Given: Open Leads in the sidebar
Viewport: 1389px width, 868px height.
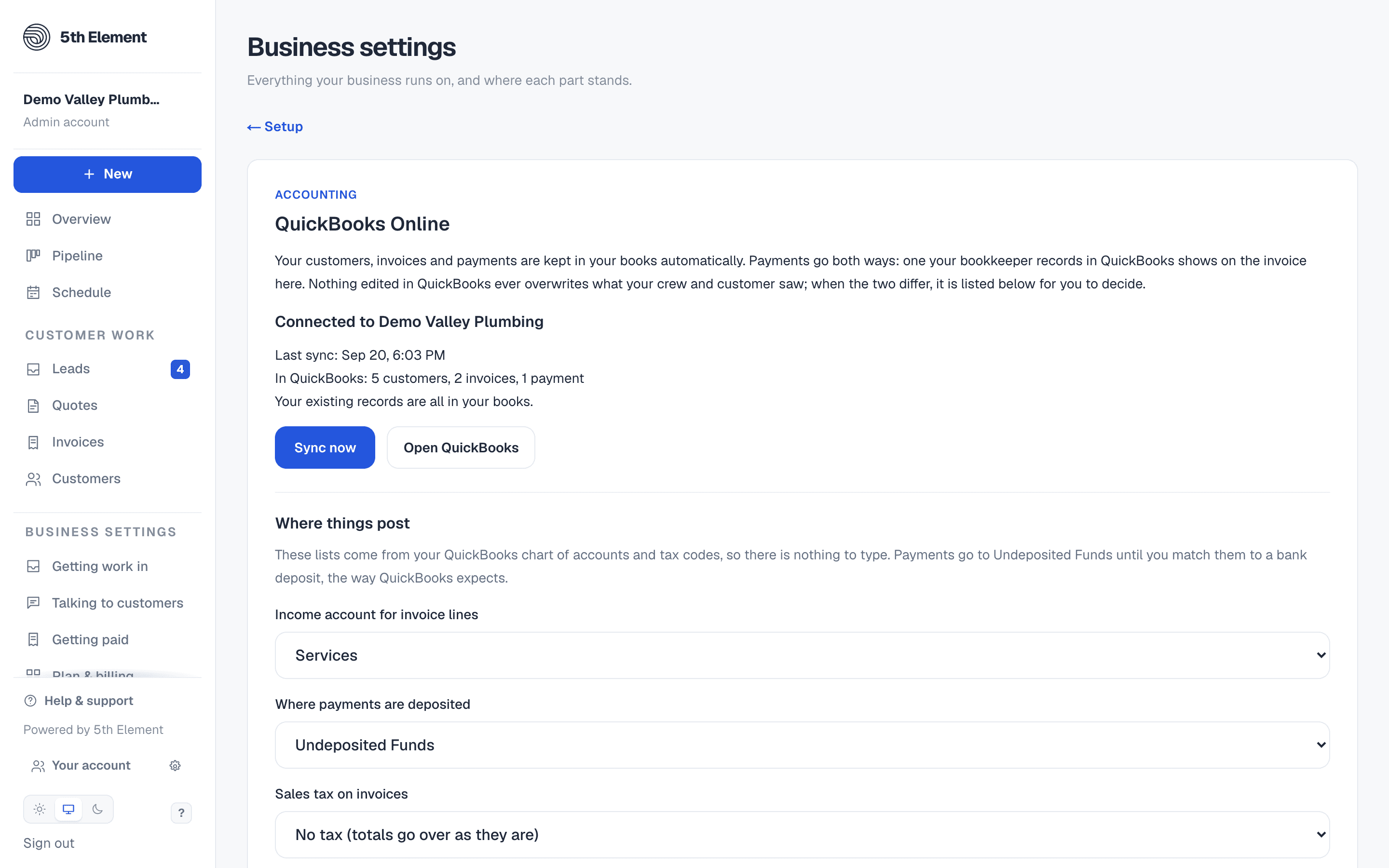Looking at the screenshot, I should (x=108, y=369).
